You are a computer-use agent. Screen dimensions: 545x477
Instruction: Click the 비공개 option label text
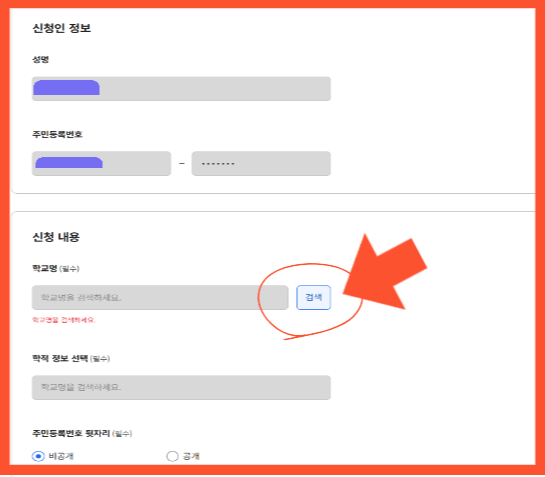point(61,456)
